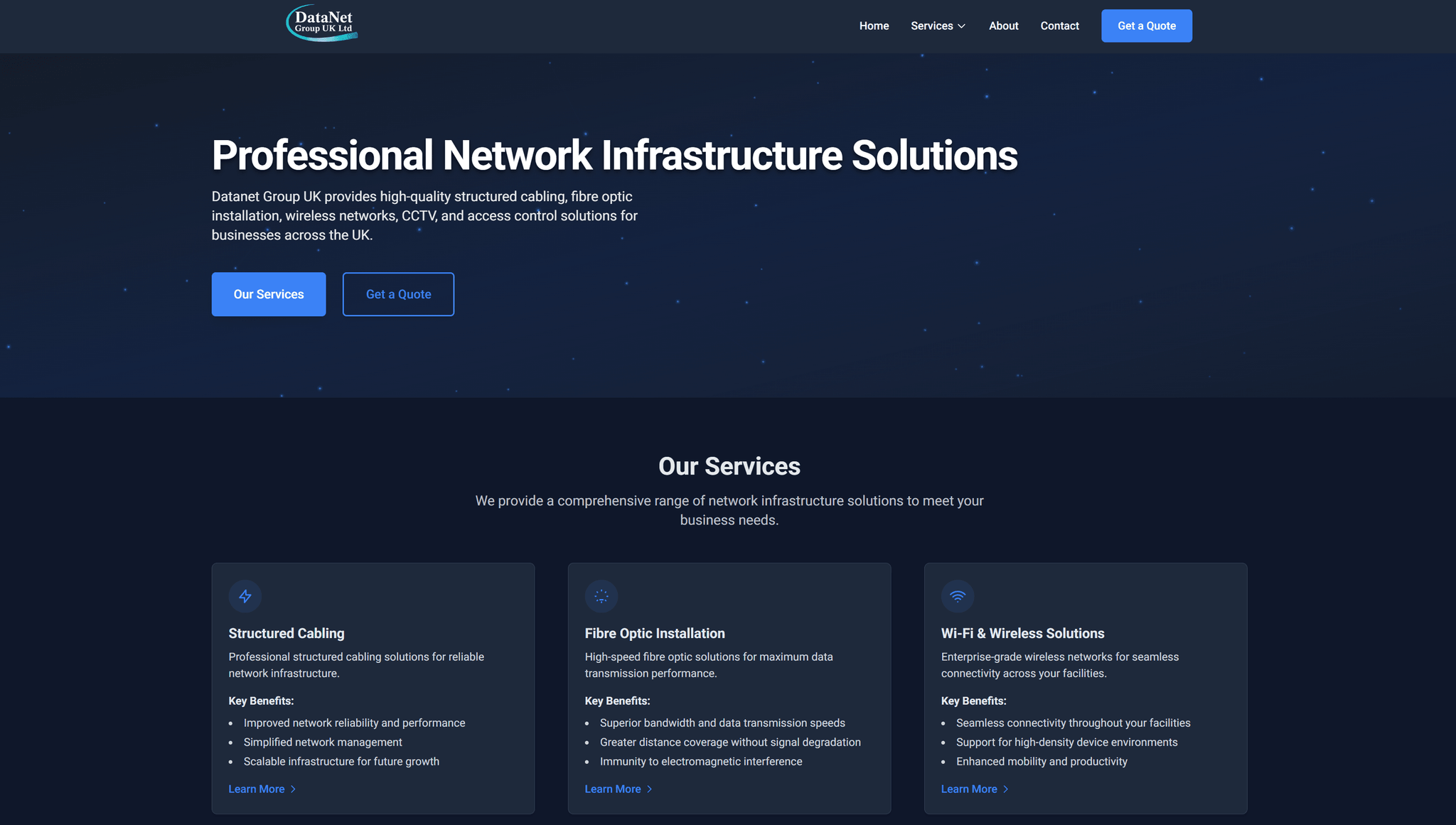Open the Services nav menu label
The width and height of the screenshot is (1456, 825).
(x=931, y=26)
